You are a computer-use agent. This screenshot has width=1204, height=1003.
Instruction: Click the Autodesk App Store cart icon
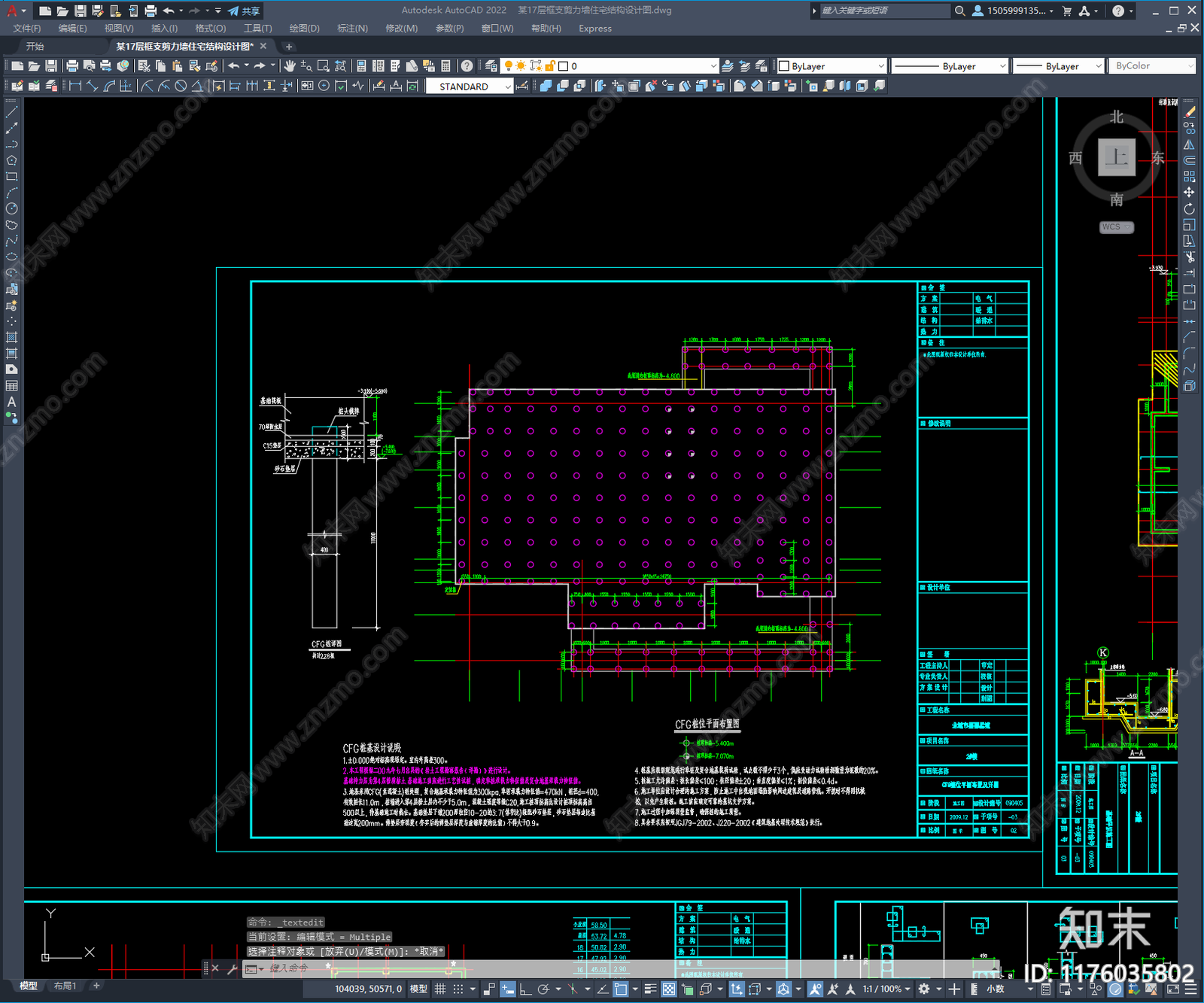click(1066, 11)
